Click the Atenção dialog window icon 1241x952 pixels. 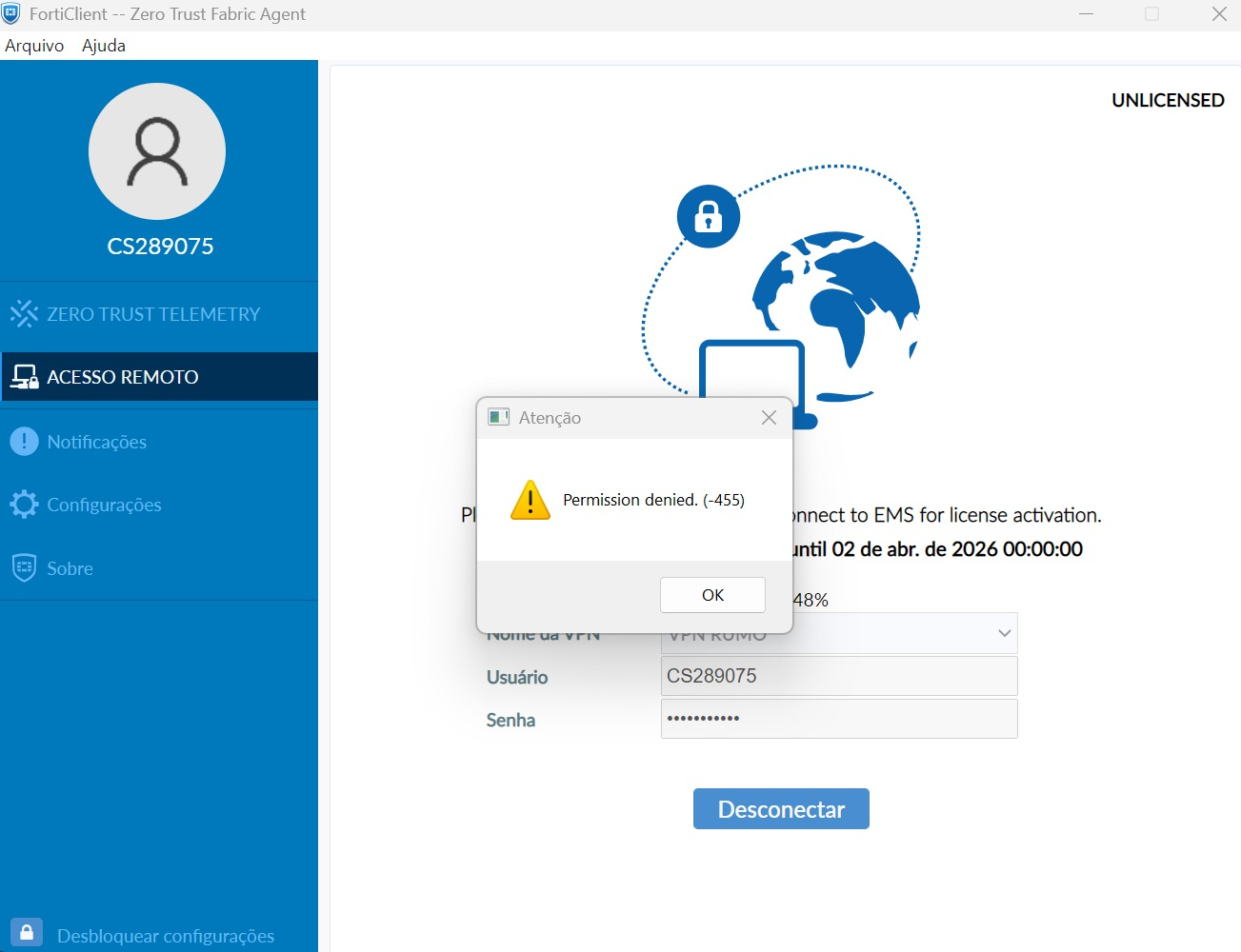coord(498,417)
